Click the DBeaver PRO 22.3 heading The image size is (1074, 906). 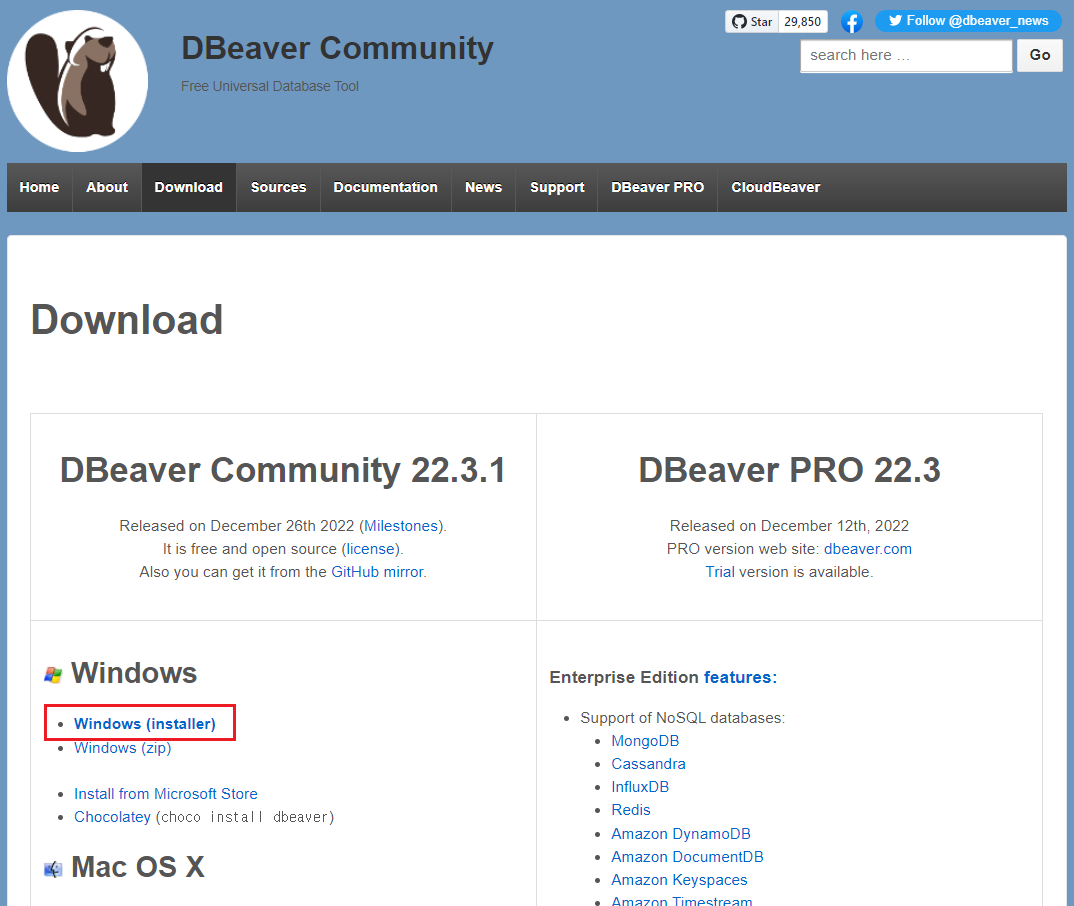pyautogui.click(x=789, y=470)
